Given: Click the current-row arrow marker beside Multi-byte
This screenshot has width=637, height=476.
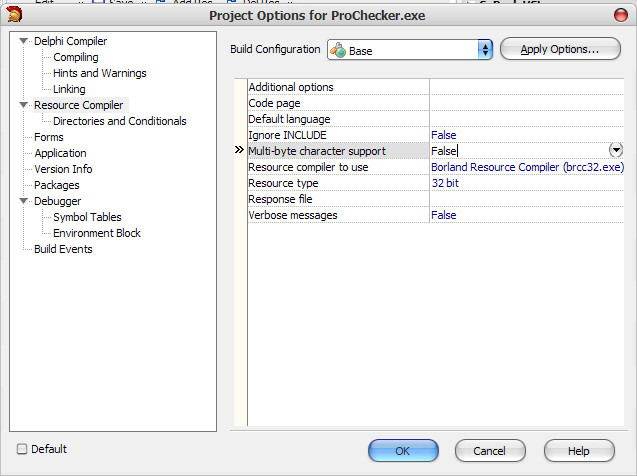Looking at the screenshot, I should pyautogui.click(x=239, y=150).
